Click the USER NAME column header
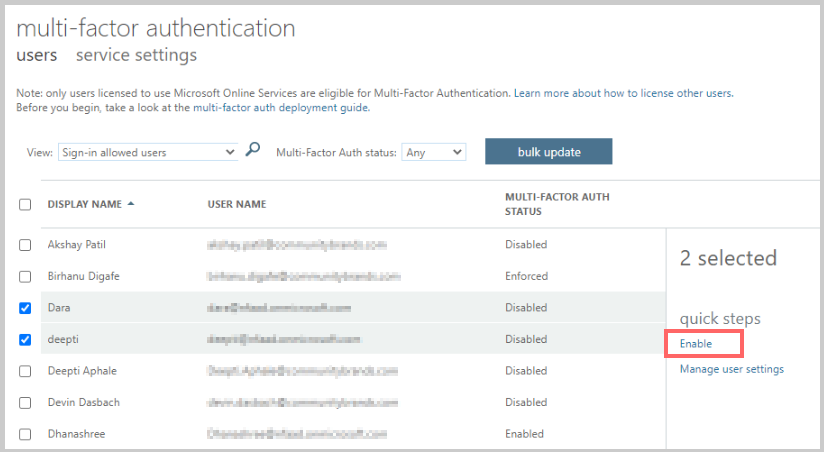Image resolution: width=824 pixels, height=452 pixels. pyautogui.click(x=236, y=204)
